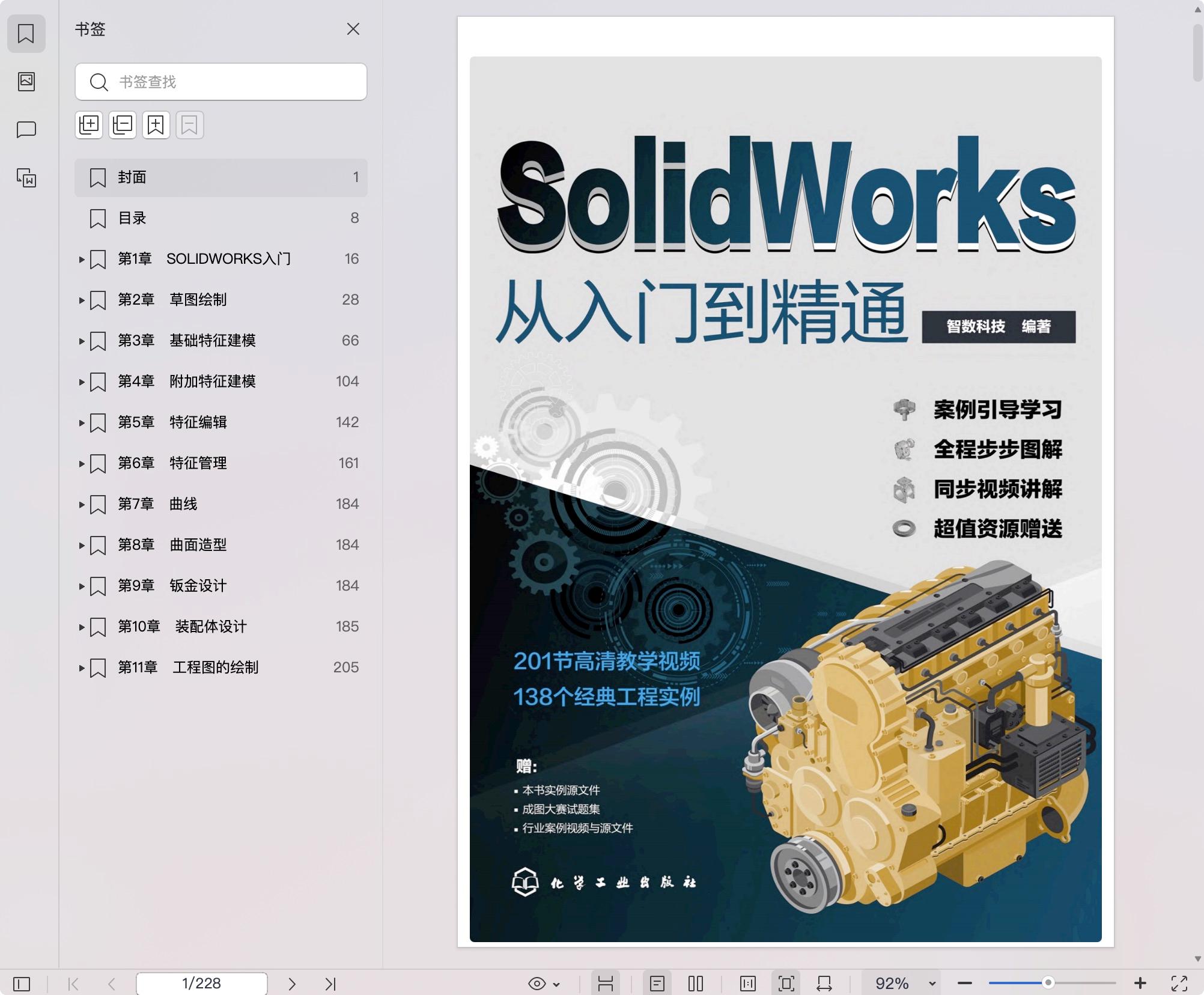Go to next page
Viewport: 1204px width, 995px height.
pos(292,984)
